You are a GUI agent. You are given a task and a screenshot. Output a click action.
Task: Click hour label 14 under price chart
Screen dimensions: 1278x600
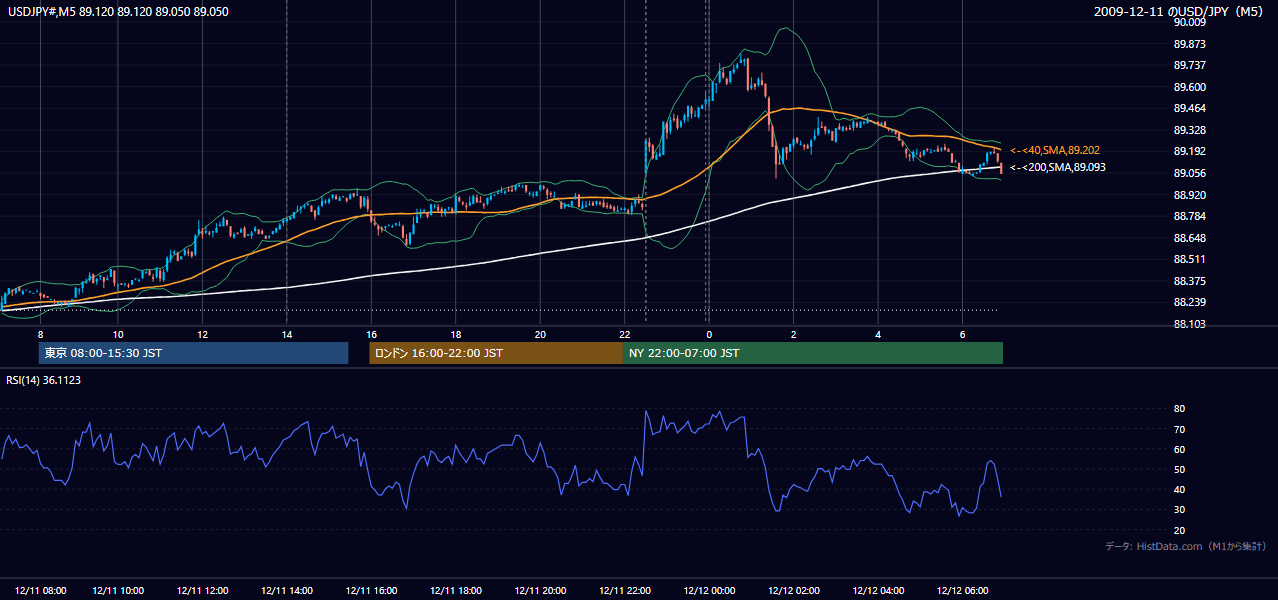(x=286, y=334)
